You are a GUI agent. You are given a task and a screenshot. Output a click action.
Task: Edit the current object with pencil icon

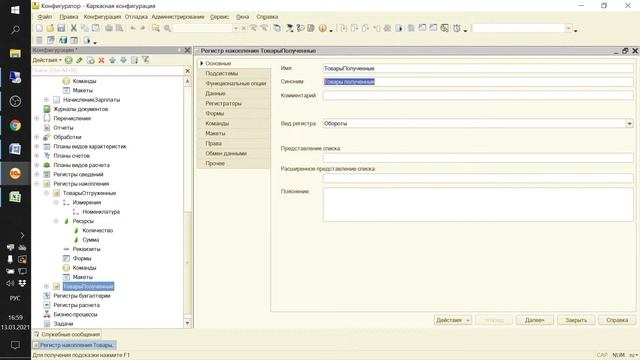click(80, 60)
